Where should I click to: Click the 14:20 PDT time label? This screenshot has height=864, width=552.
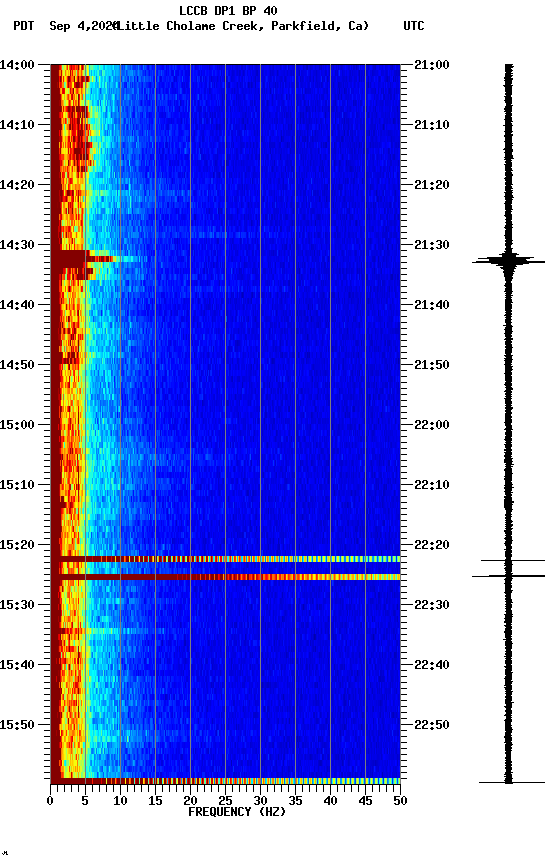[17, 185]
